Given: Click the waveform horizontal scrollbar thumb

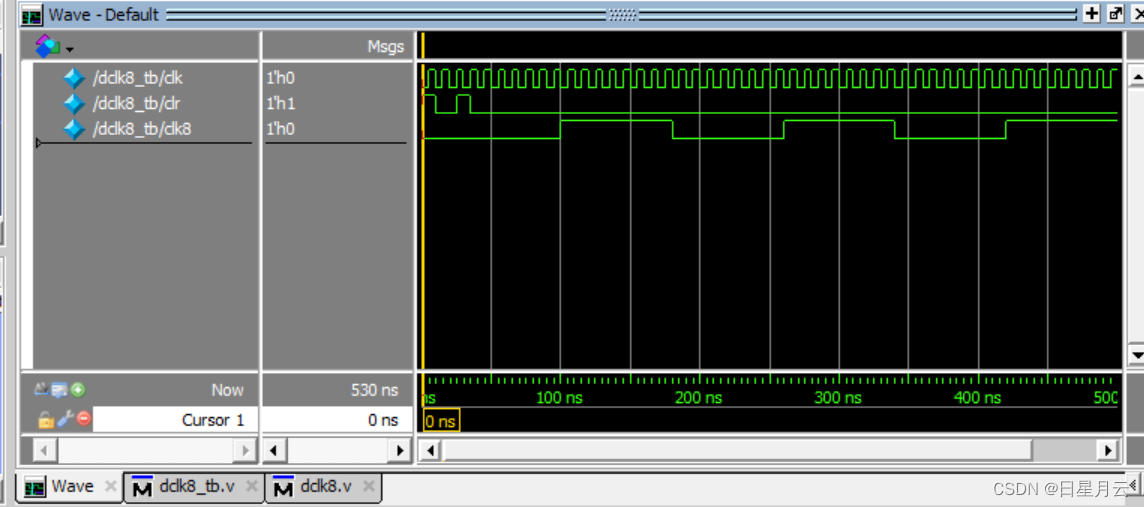Looking at the screenshot, I should click(x=737, y=451).
